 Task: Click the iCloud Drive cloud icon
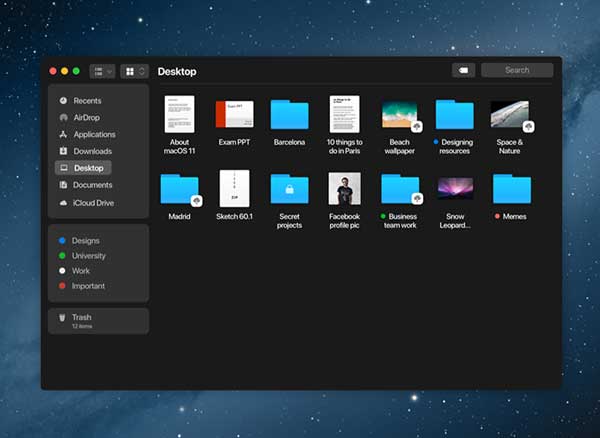pyautogui.click(x=64, y=203)
